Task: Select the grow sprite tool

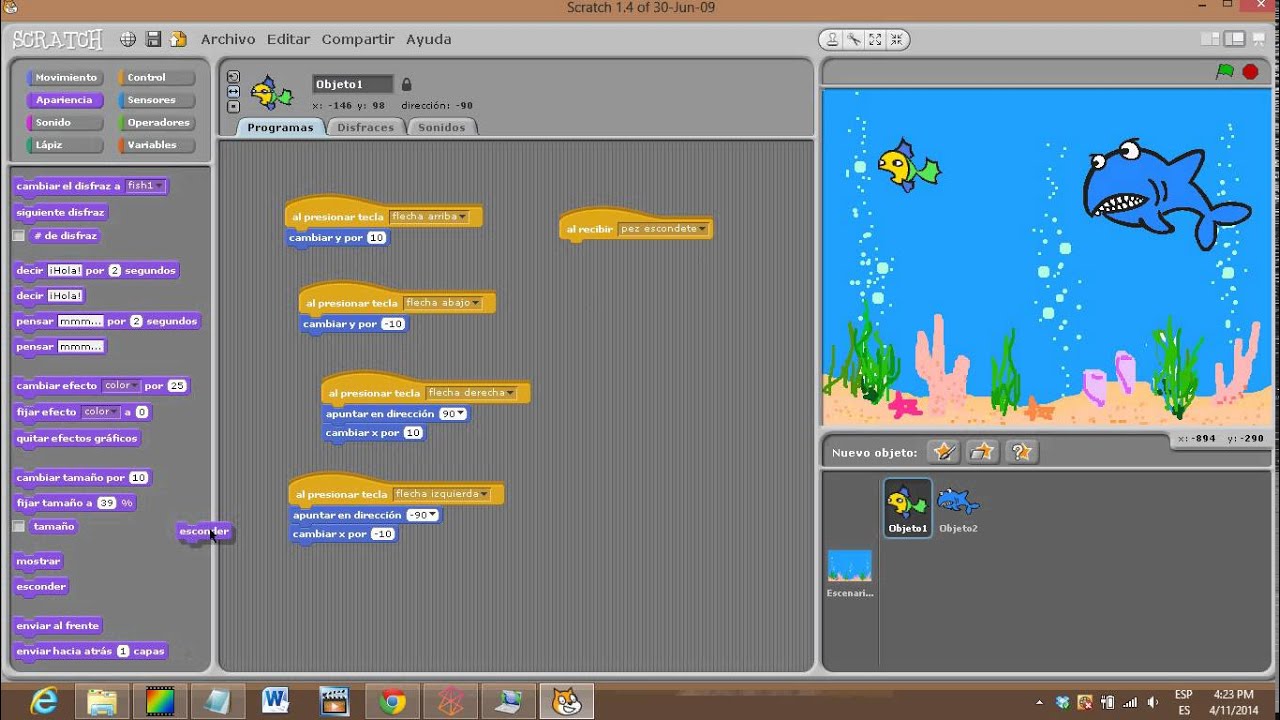Action: tap(875, 40)
